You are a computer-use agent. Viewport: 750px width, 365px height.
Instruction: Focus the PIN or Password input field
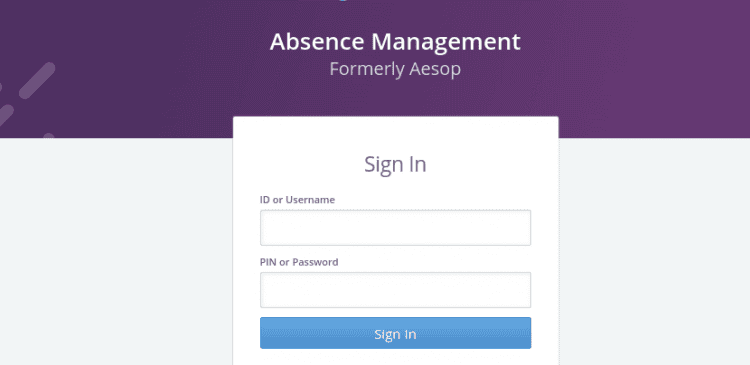(x=395, y=290)
